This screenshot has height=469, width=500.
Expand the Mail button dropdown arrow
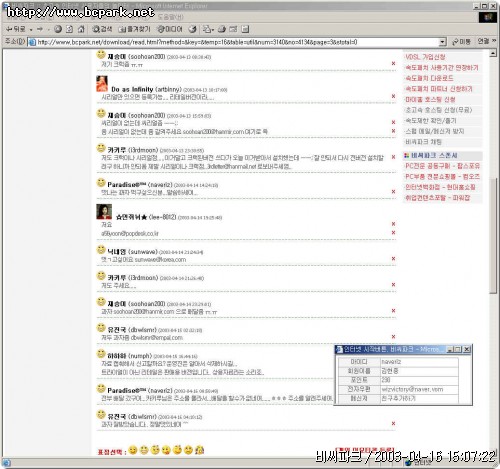[213, 30]
